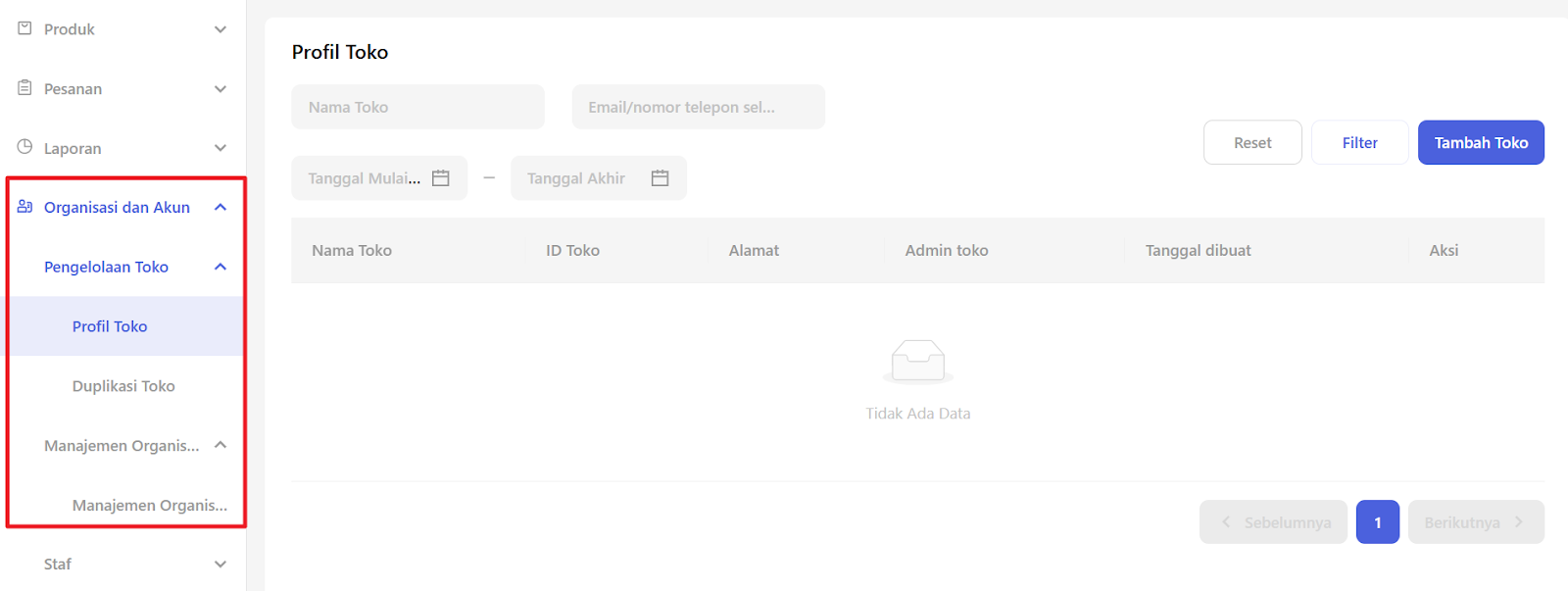Expand the Pesanan menu chevron
Viewport: 1568px width, 591px height.
(220, 89)
